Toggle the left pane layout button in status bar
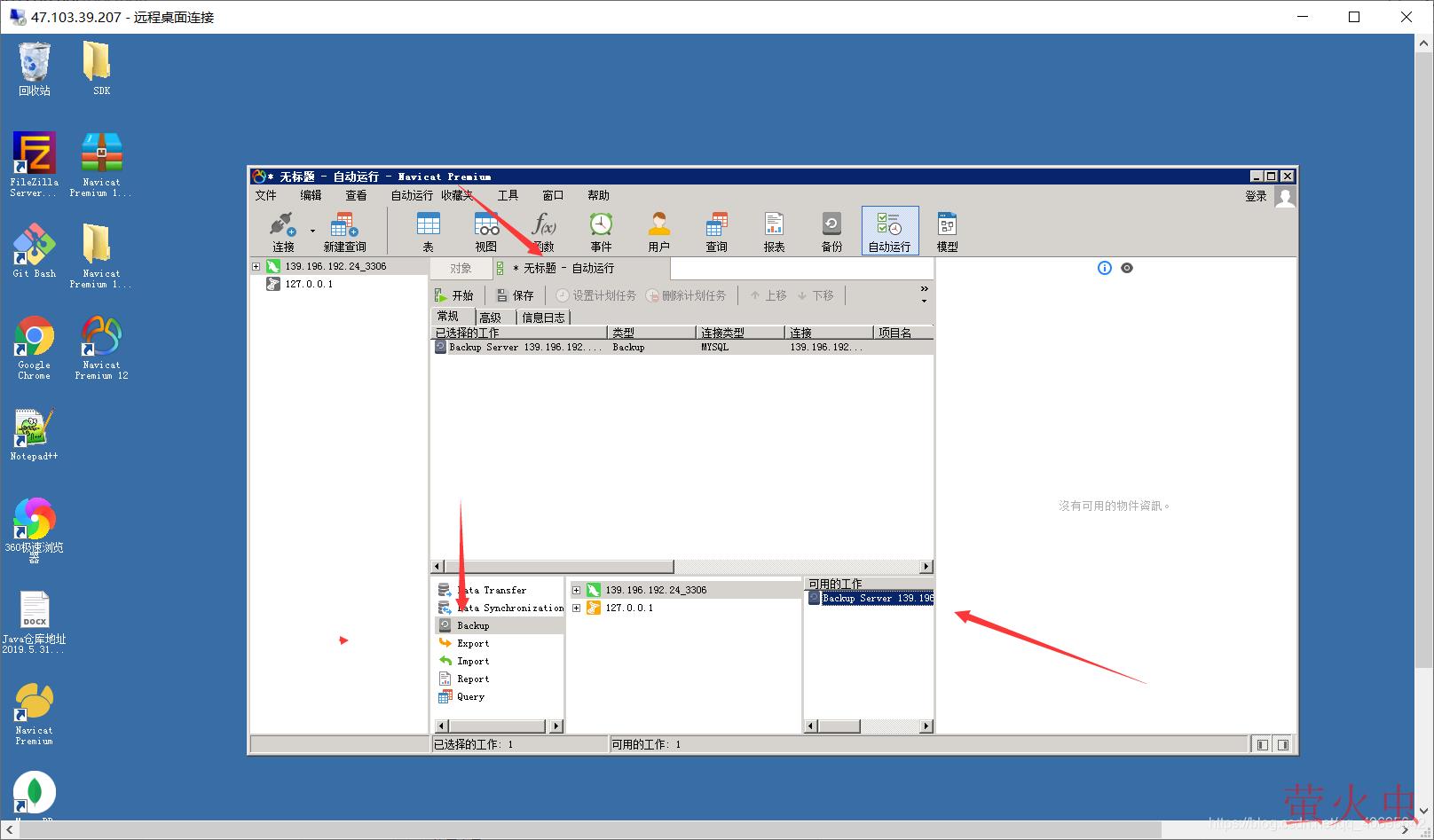 (x=1263, y=745)
